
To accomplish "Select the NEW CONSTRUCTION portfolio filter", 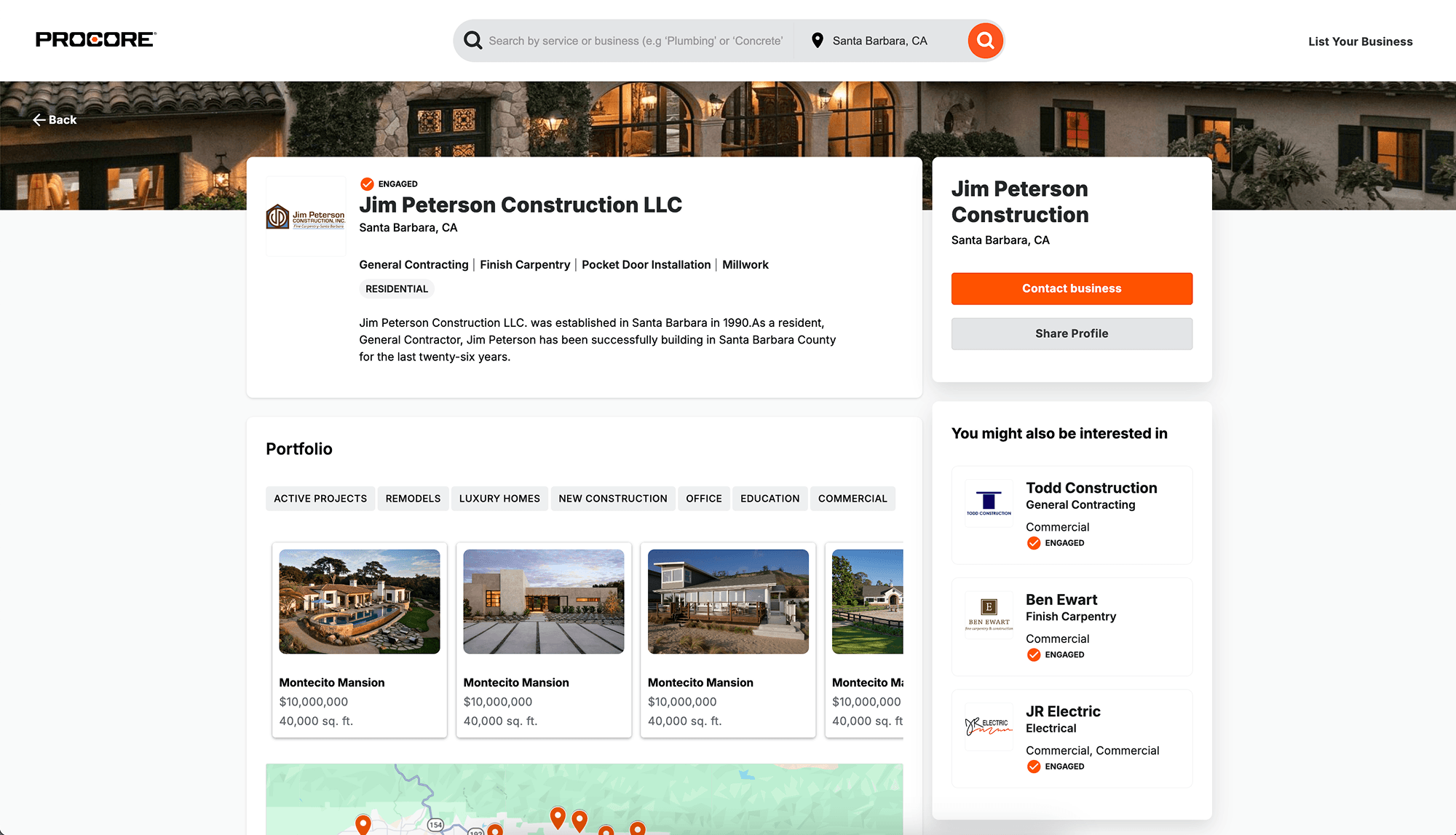I will click(613, 498).
